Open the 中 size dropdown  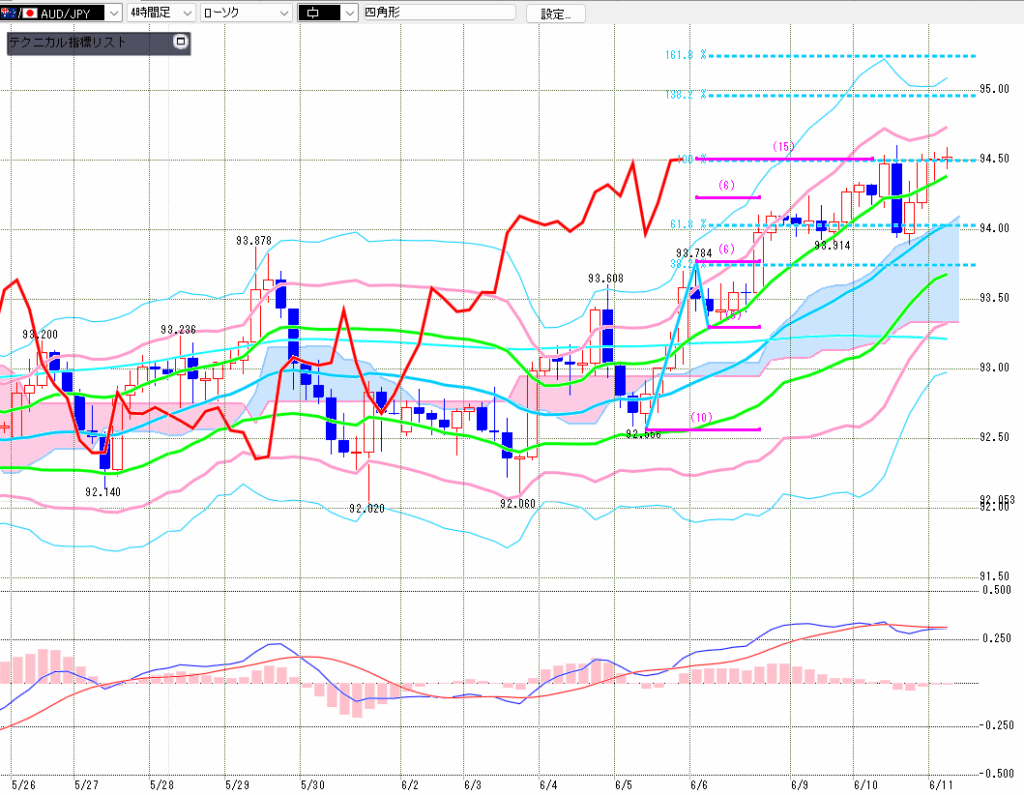click(x=327, y=12)
